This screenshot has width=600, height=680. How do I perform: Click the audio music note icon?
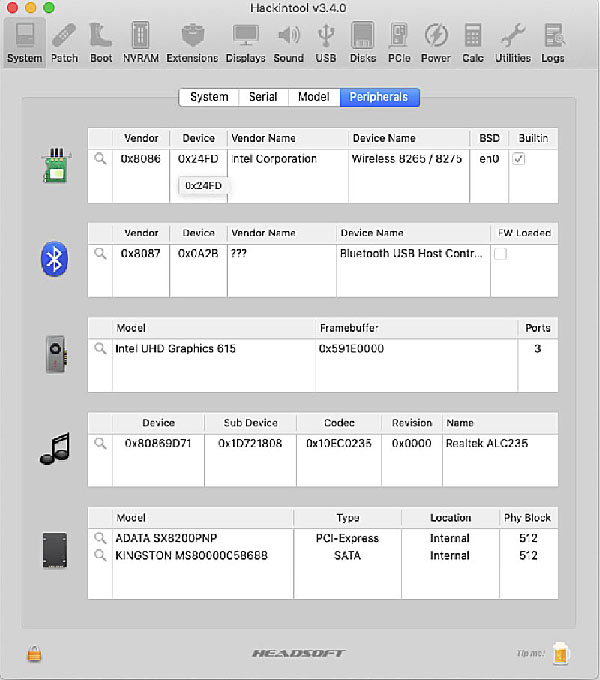click(x=55, y=448)
